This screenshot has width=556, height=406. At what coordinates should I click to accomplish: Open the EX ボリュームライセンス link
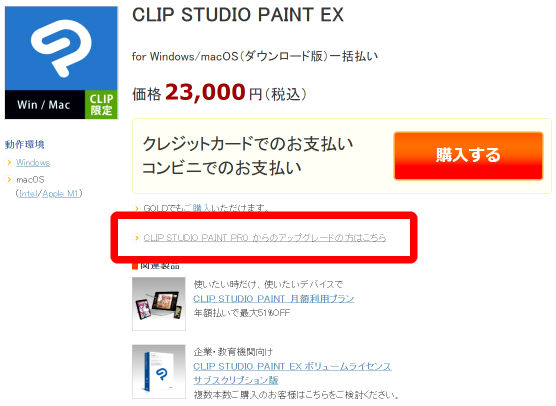[x=292, y=366]
